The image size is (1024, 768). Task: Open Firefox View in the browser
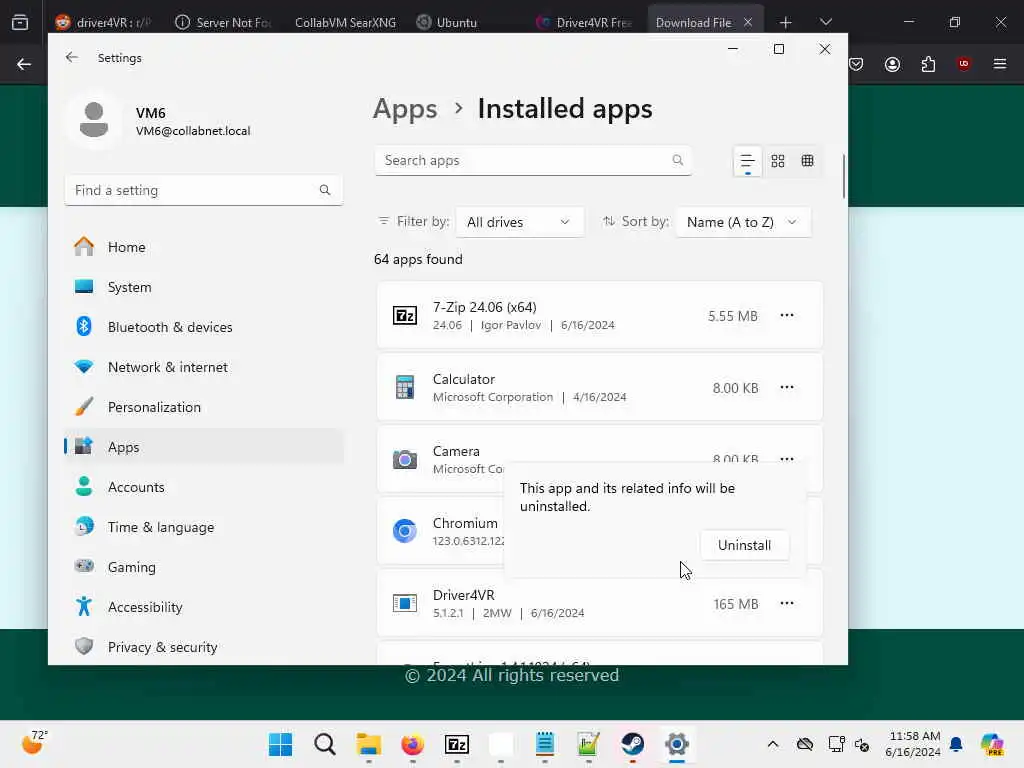[x=20, y=22]
